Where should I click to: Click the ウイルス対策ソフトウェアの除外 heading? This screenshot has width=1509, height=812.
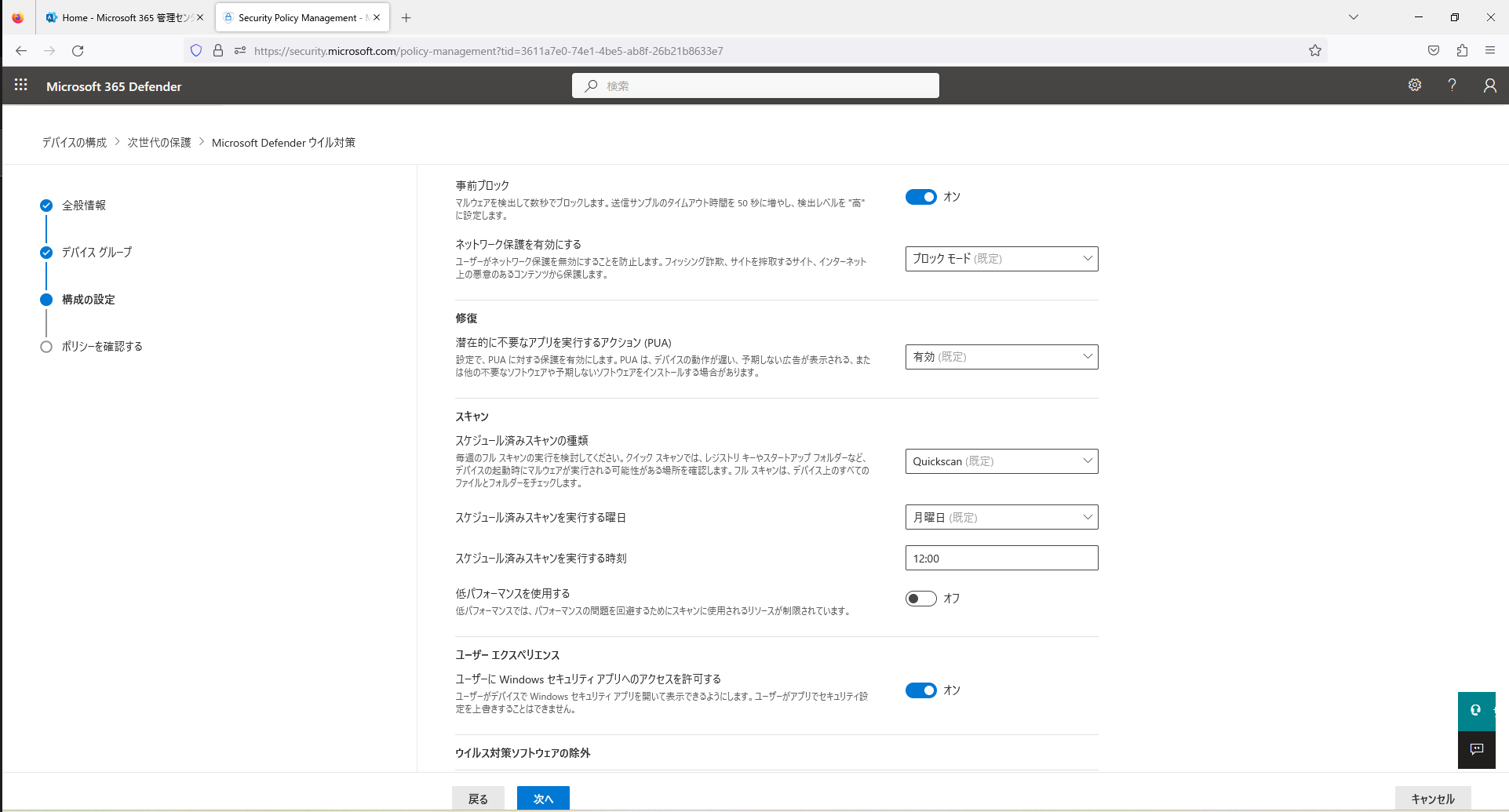click(523, 753)
